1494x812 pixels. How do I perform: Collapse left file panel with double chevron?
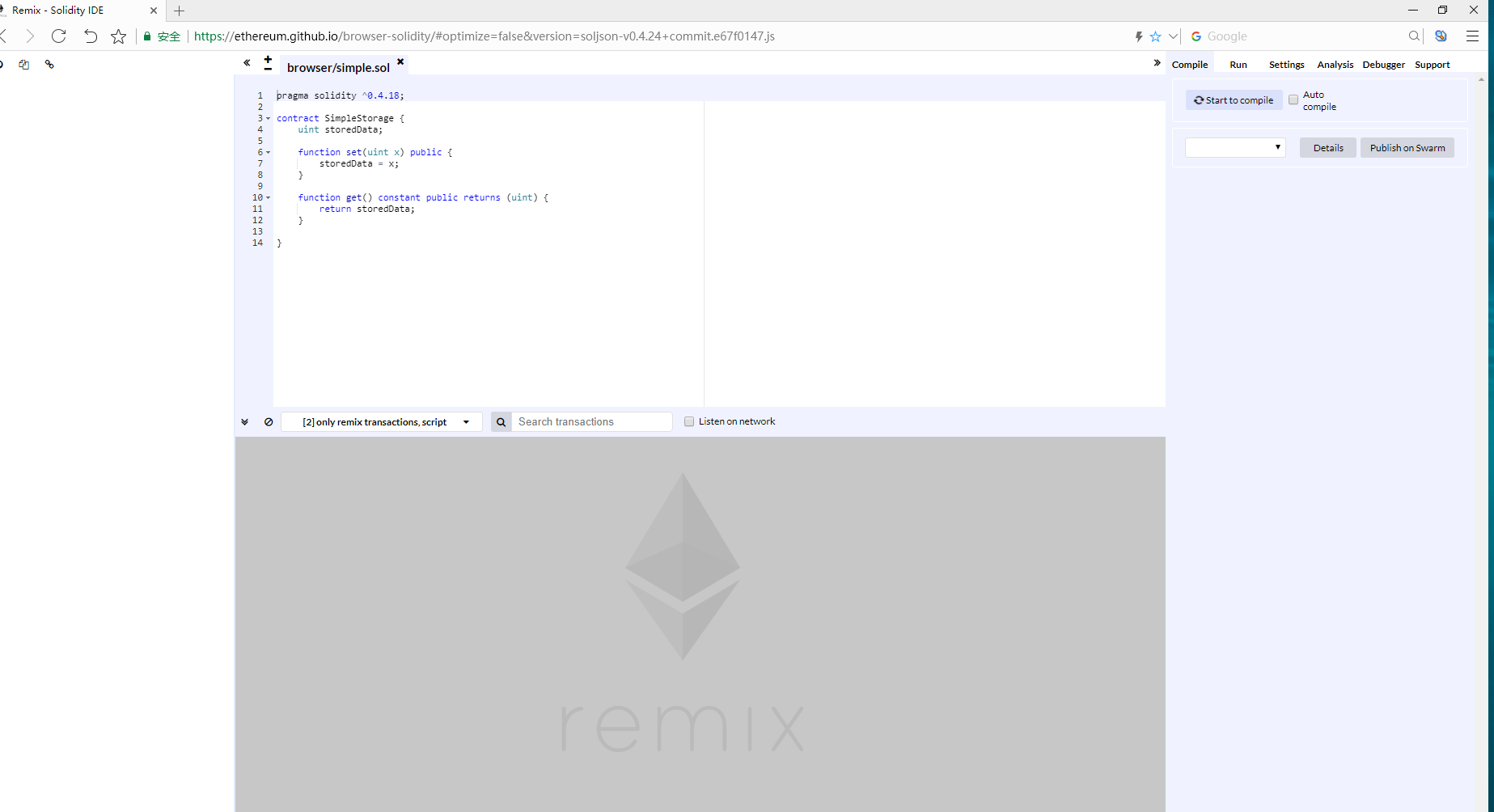(247, 62)
